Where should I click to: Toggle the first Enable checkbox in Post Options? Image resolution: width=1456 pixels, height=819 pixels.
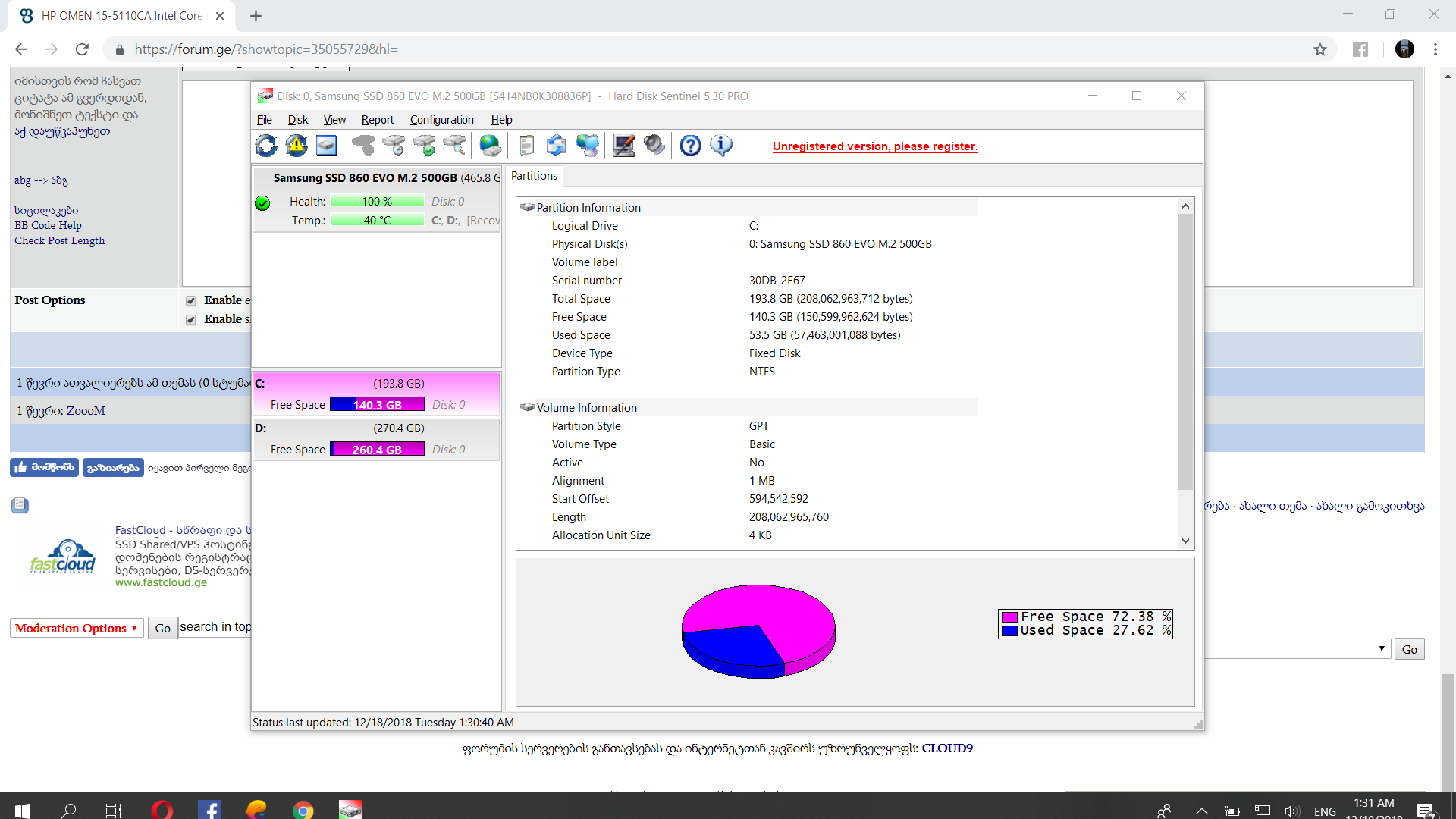(191, 301)
